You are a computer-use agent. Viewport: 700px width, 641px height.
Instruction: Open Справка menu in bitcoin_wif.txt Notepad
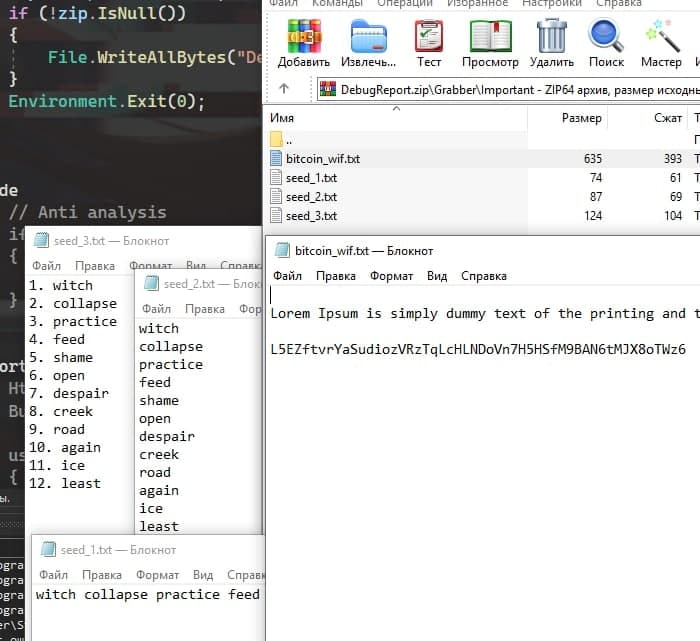coord(483,276)
